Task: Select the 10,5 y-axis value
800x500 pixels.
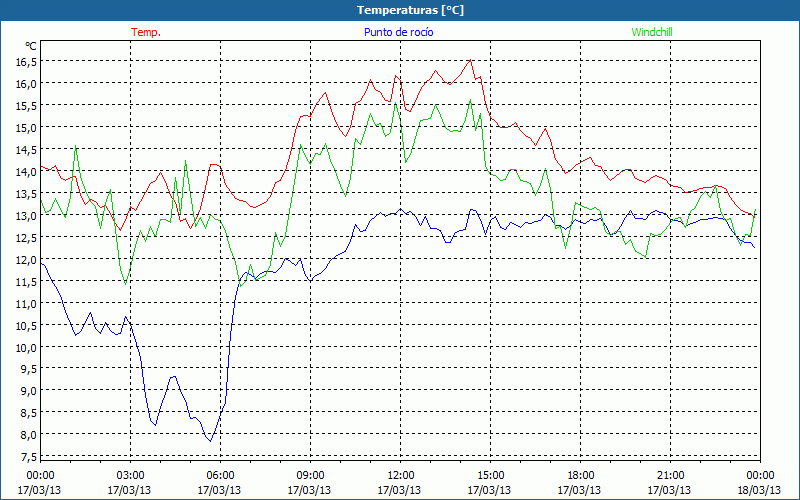Action: (27, 325)
